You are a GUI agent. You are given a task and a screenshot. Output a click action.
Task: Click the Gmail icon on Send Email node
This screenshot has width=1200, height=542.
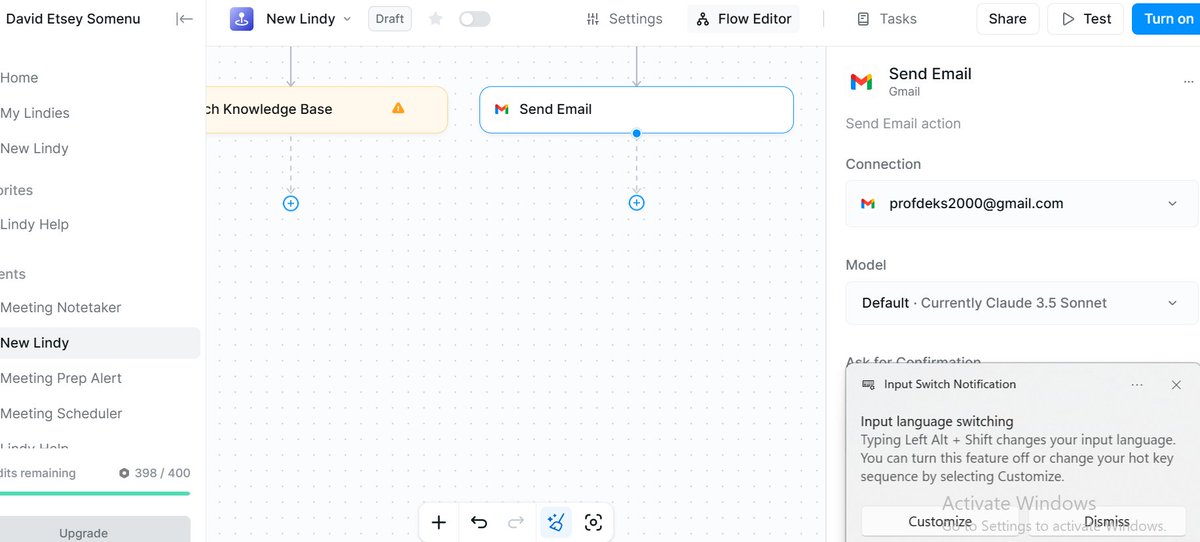(502, 109)
